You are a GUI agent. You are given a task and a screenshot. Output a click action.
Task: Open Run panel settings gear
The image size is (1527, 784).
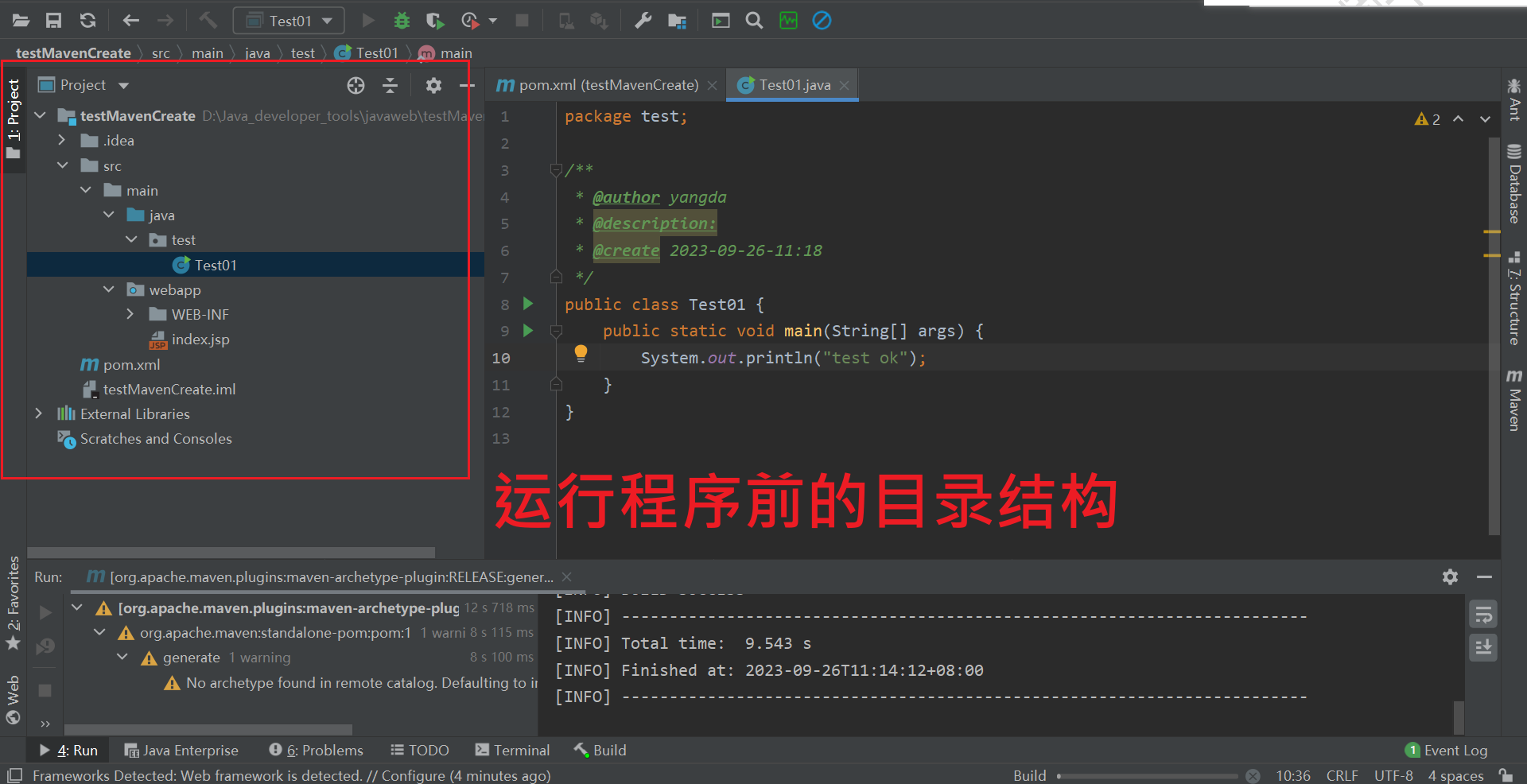click(1450, 577)
